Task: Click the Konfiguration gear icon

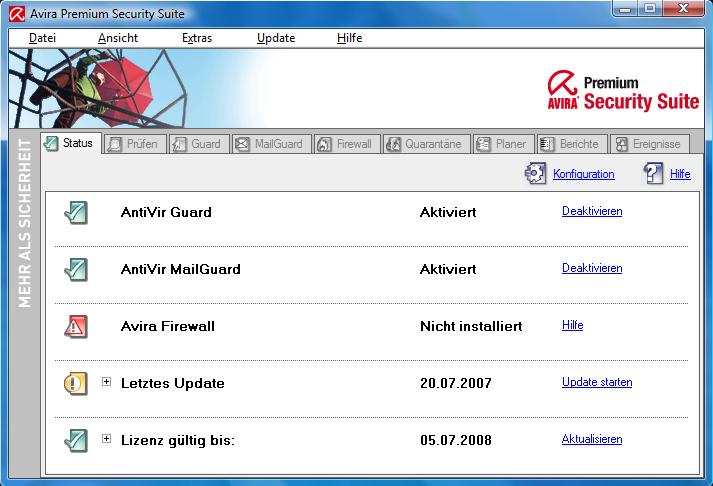Action: pos(535,173)
